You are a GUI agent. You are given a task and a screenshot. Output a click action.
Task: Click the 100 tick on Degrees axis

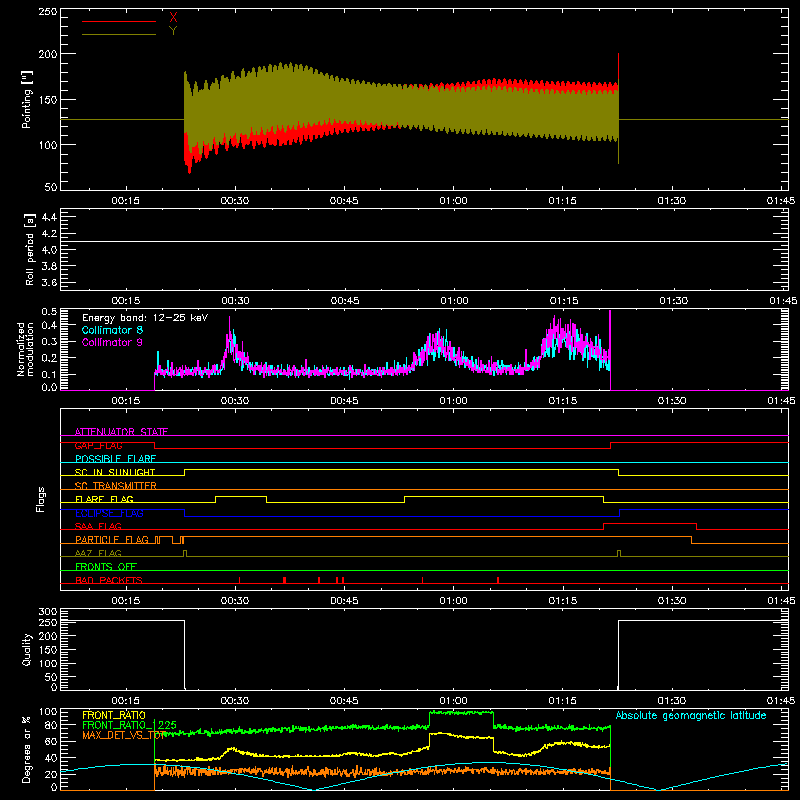click(48, 712)
